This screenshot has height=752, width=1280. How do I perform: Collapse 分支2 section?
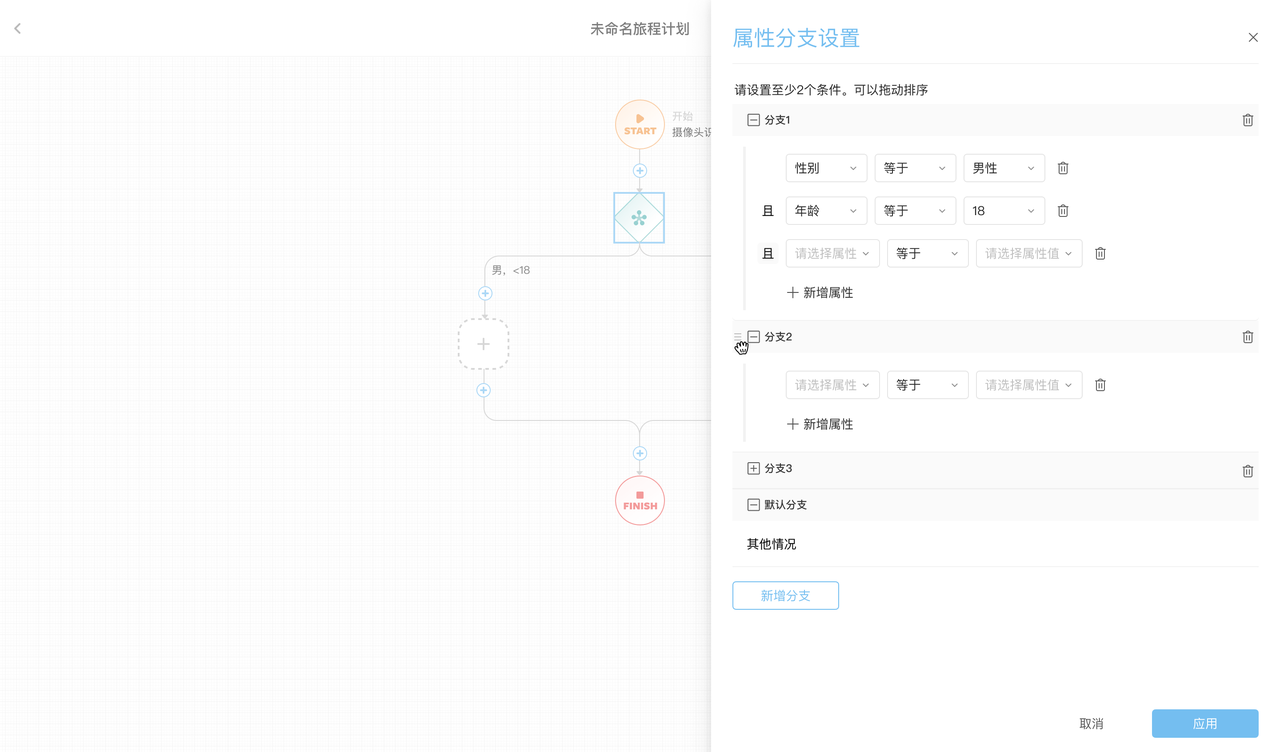click(x=753, y=337)
